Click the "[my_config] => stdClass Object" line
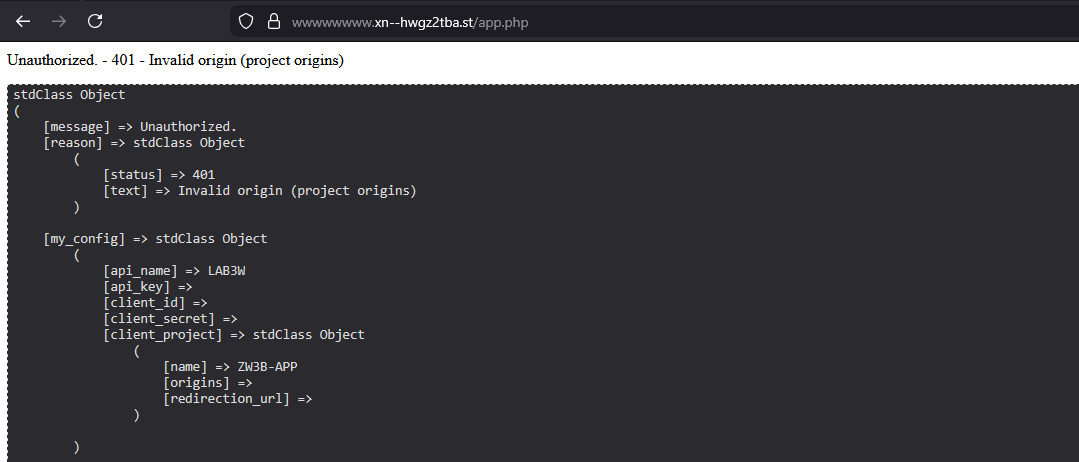The image size is (1079, 462). (155, 239)
